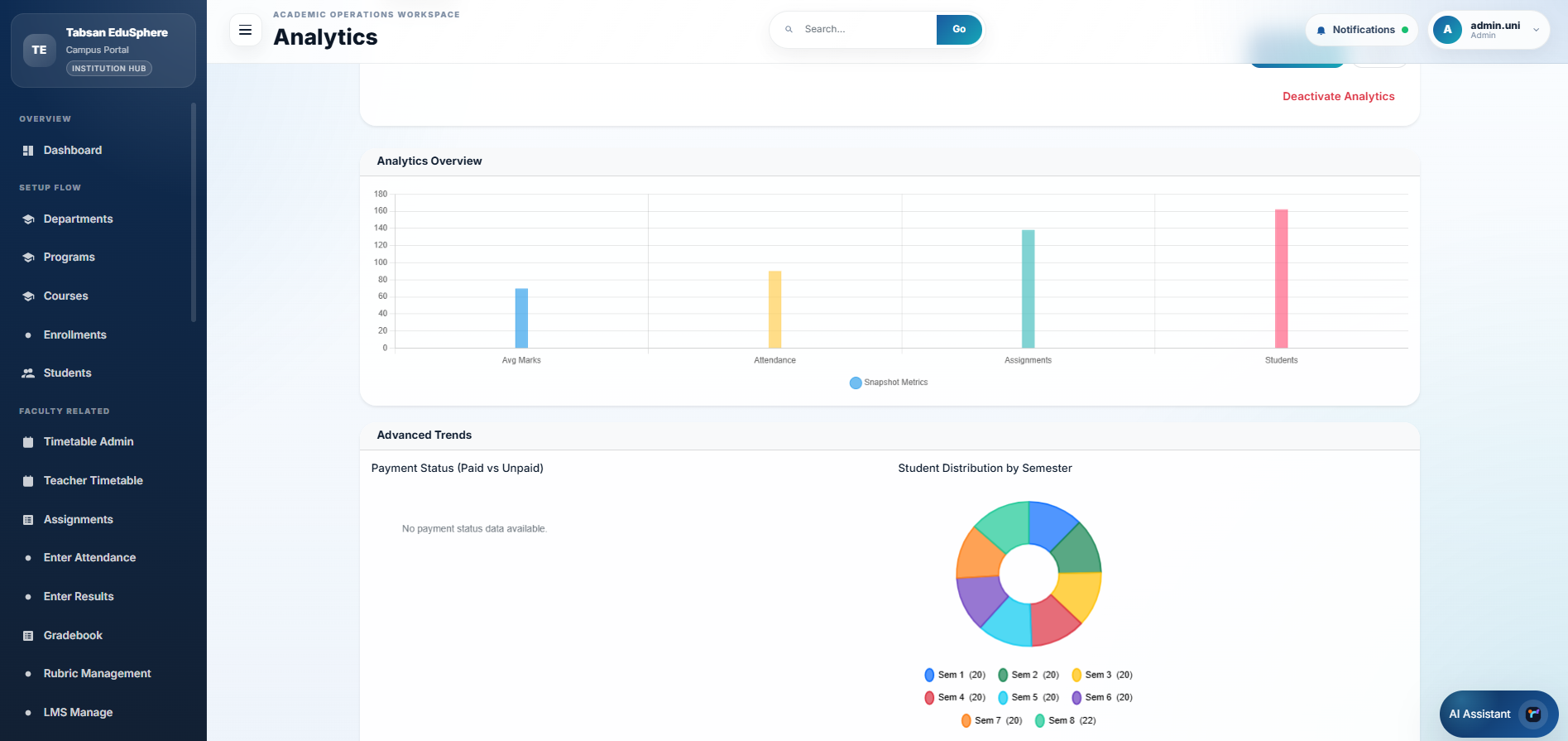Toggle Sem 2 legend entry
This screenshot has height=741, width=1568.
click(1029, 675)
